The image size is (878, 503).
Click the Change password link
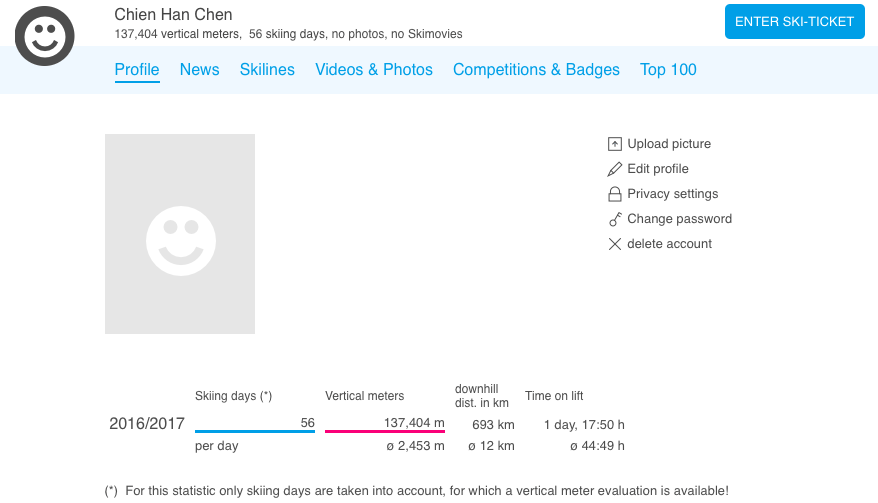pos(680,219)
